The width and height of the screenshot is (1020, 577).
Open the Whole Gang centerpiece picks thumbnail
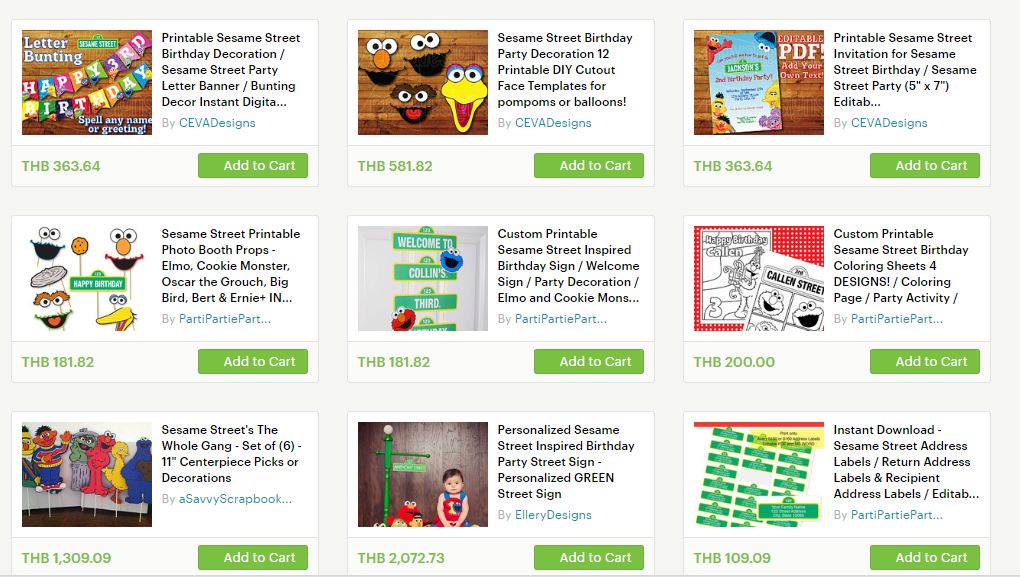(87, 474)
